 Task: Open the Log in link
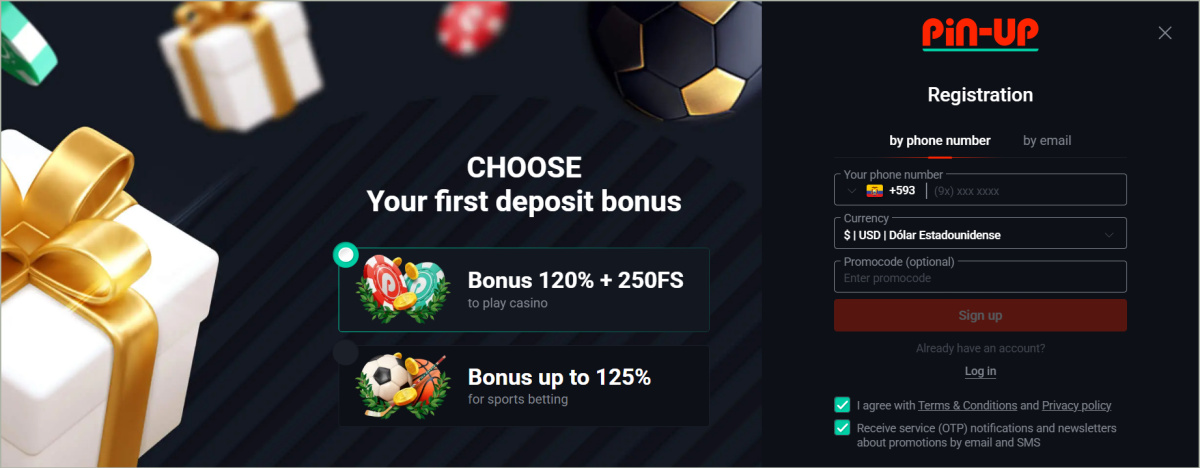coord(980,371)
